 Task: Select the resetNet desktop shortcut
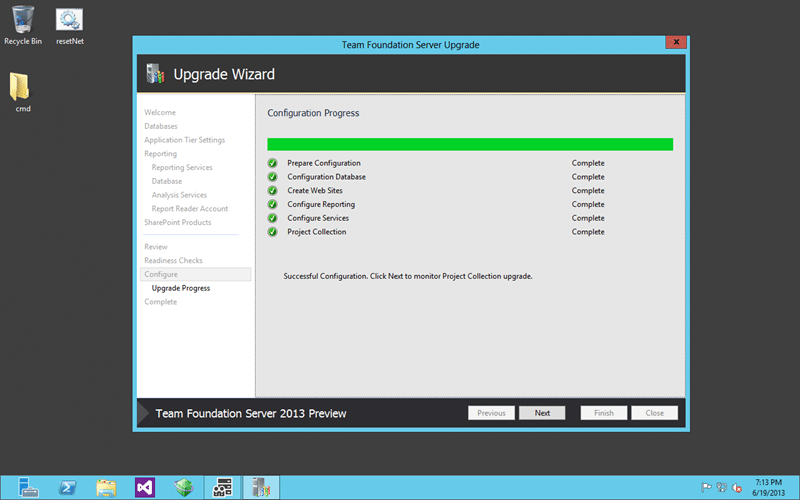tap(69, 27)
